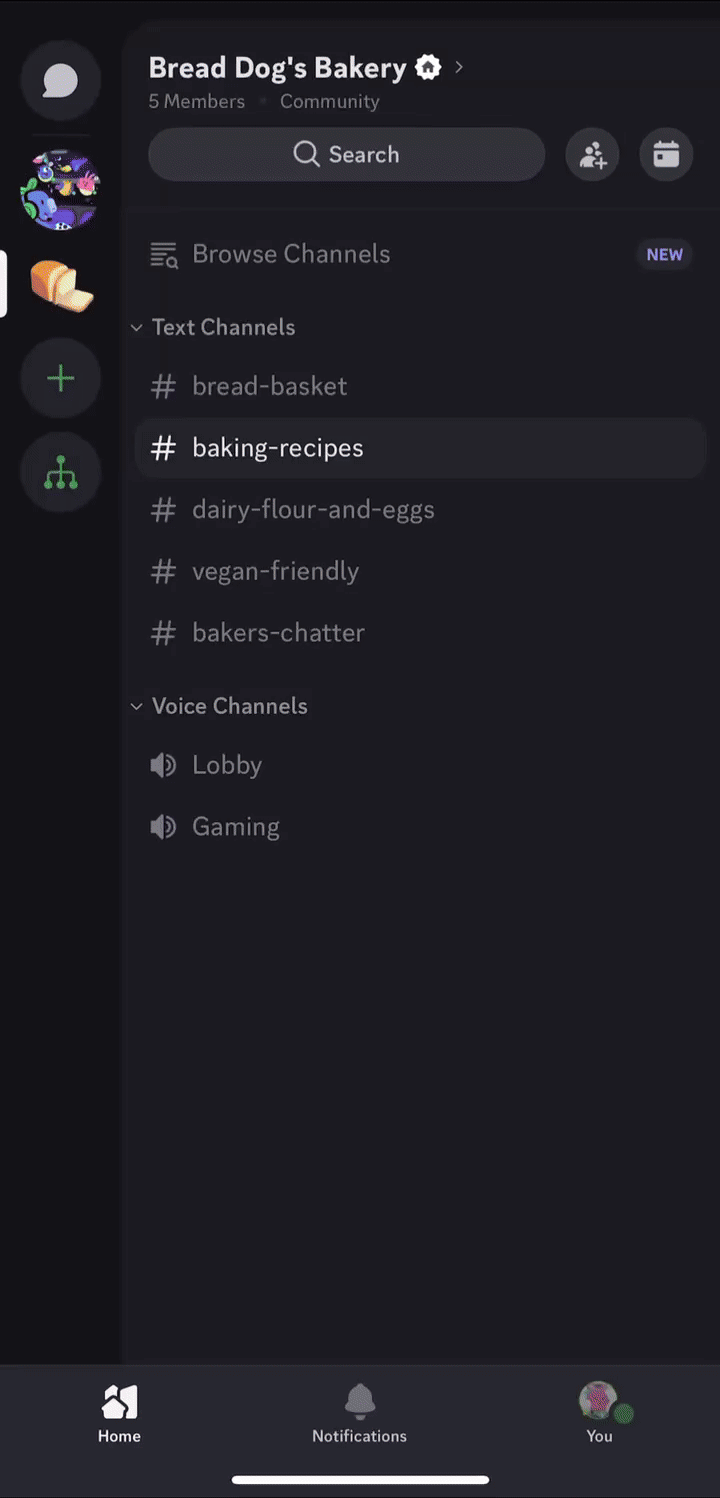Open the bread-basket text channel
The height and width of the screenshot is (1498, 720).
(269, 386)
